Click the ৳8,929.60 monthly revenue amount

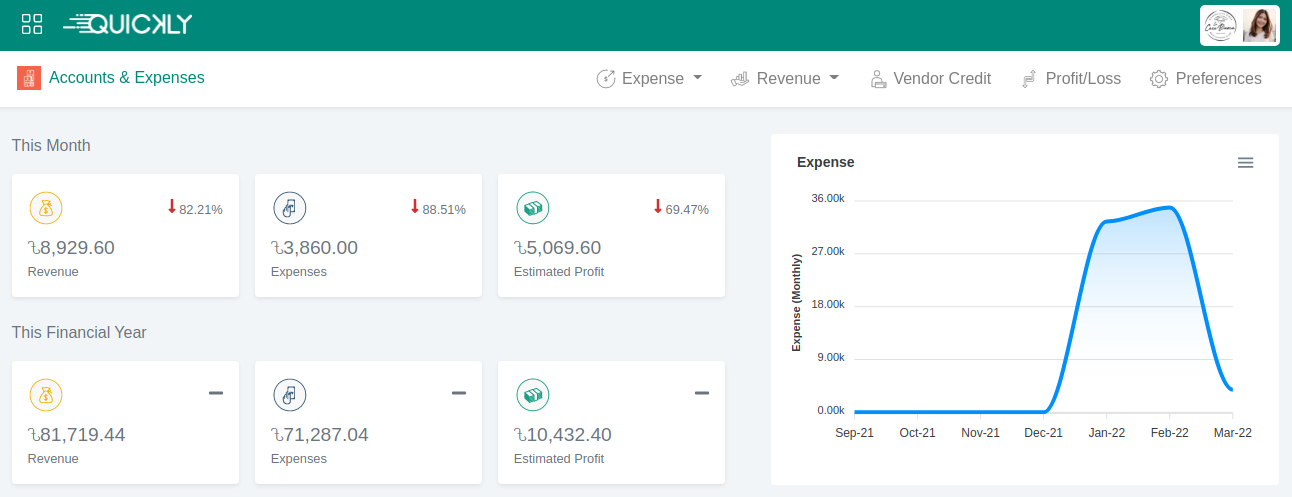[71, 248]
